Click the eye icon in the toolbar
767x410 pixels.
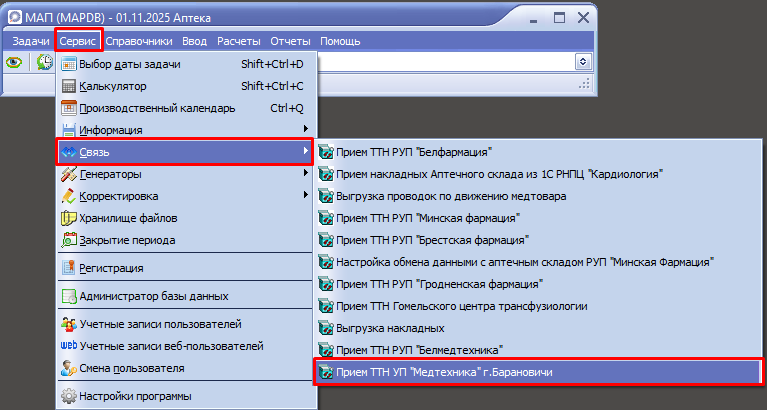(x=15, y=62)
